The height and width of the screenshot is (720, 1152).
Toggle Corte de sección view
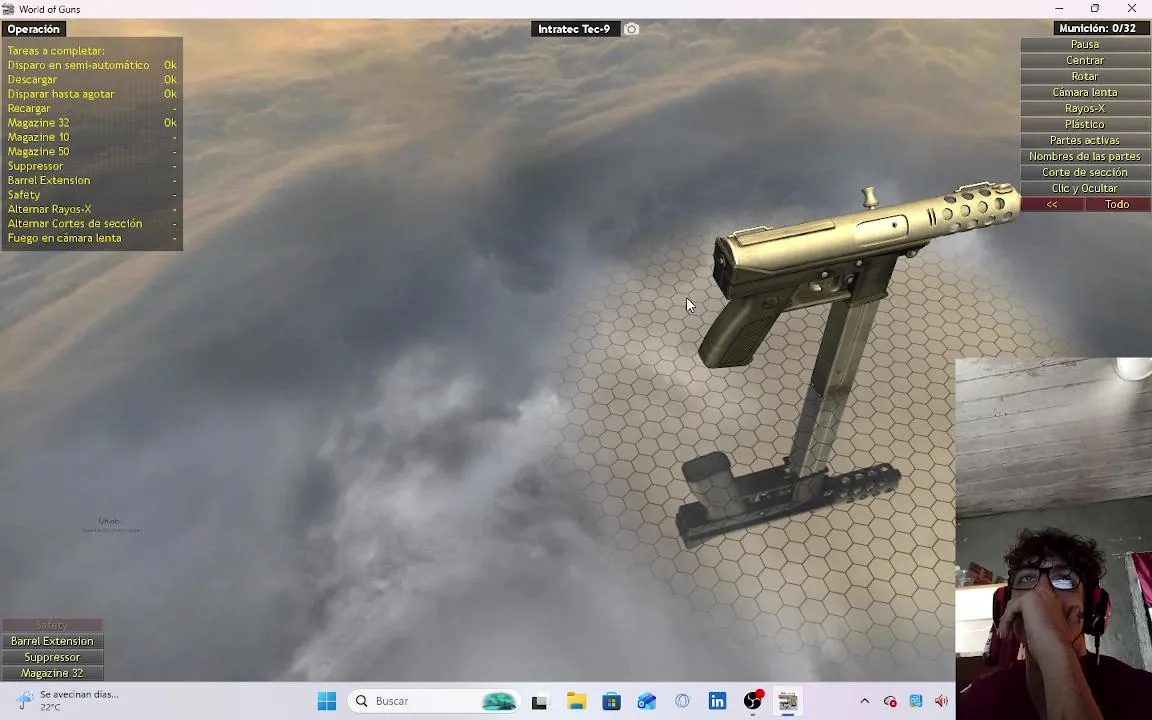[1084, 172]
